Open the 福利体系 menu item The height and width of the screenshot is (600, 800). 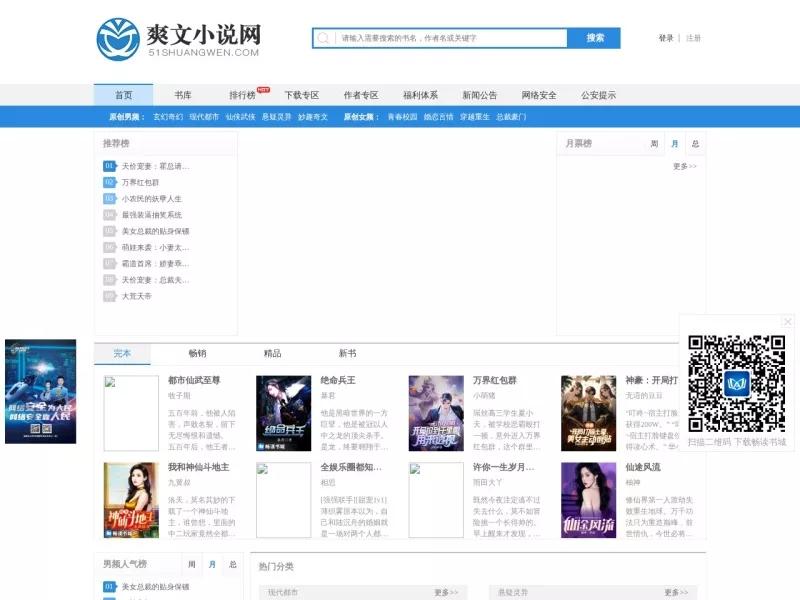[420, 95]
